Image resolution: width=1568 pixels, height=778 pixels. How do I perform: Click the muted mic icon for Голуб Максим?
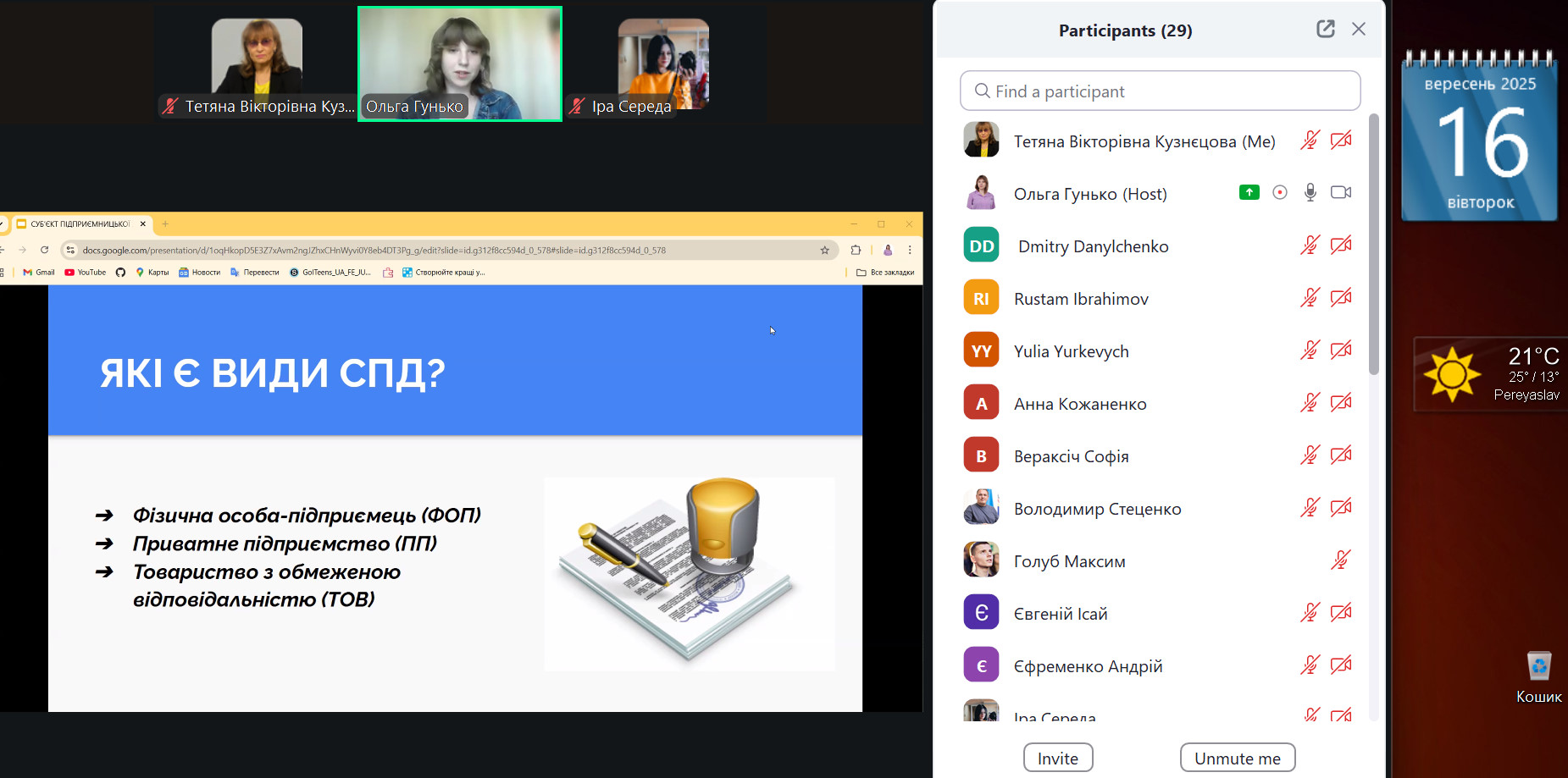pyautogui.click(x=1341, y=560)
